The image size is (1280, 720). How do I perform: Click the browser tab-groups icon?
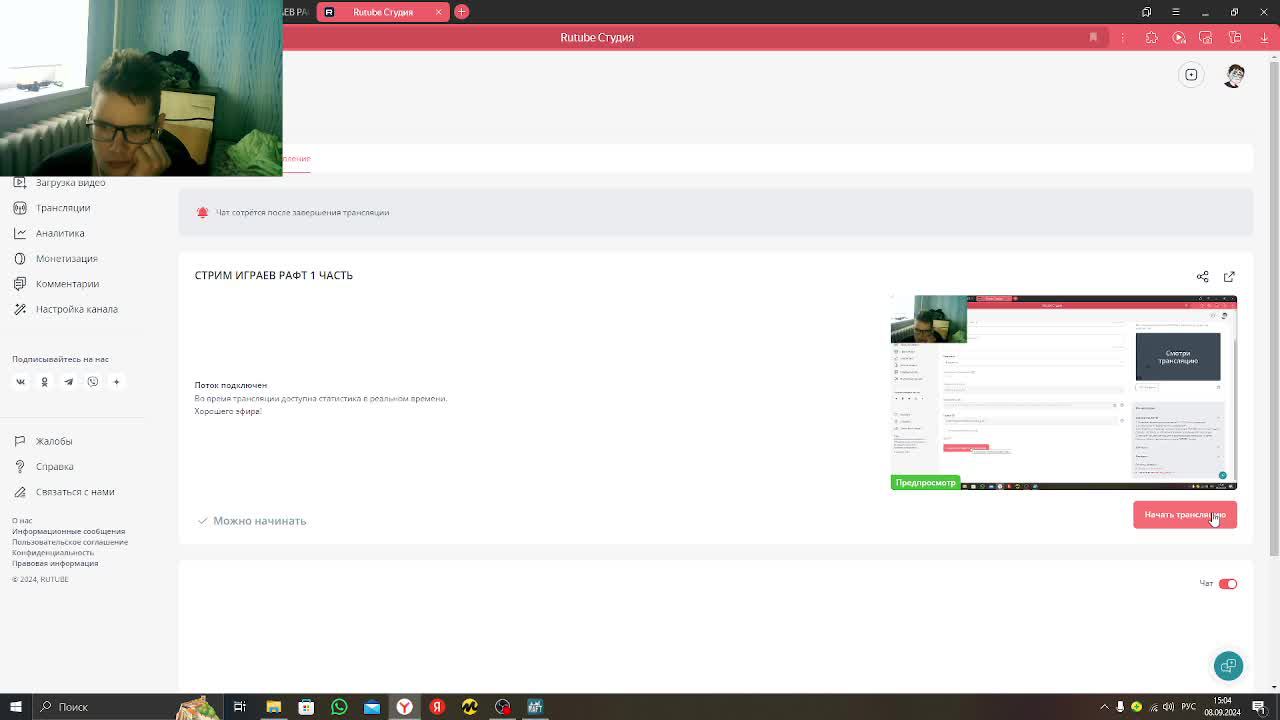click(1147, 12)
